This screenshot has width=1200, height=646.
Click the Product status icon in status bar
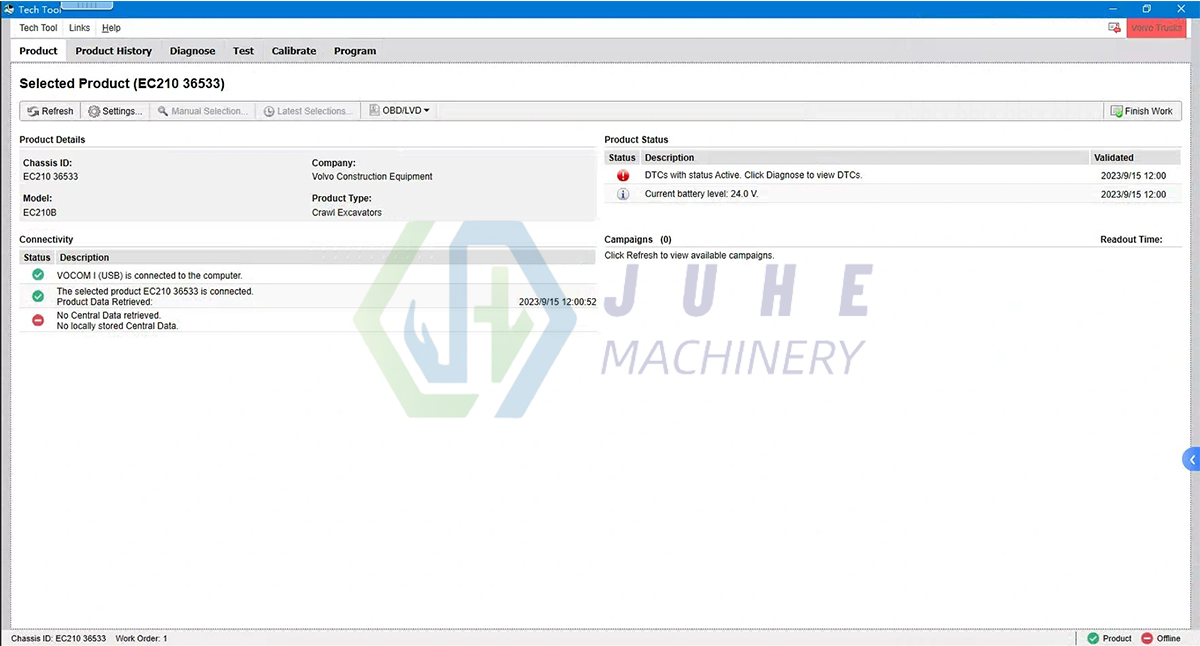coord(1093,638)
